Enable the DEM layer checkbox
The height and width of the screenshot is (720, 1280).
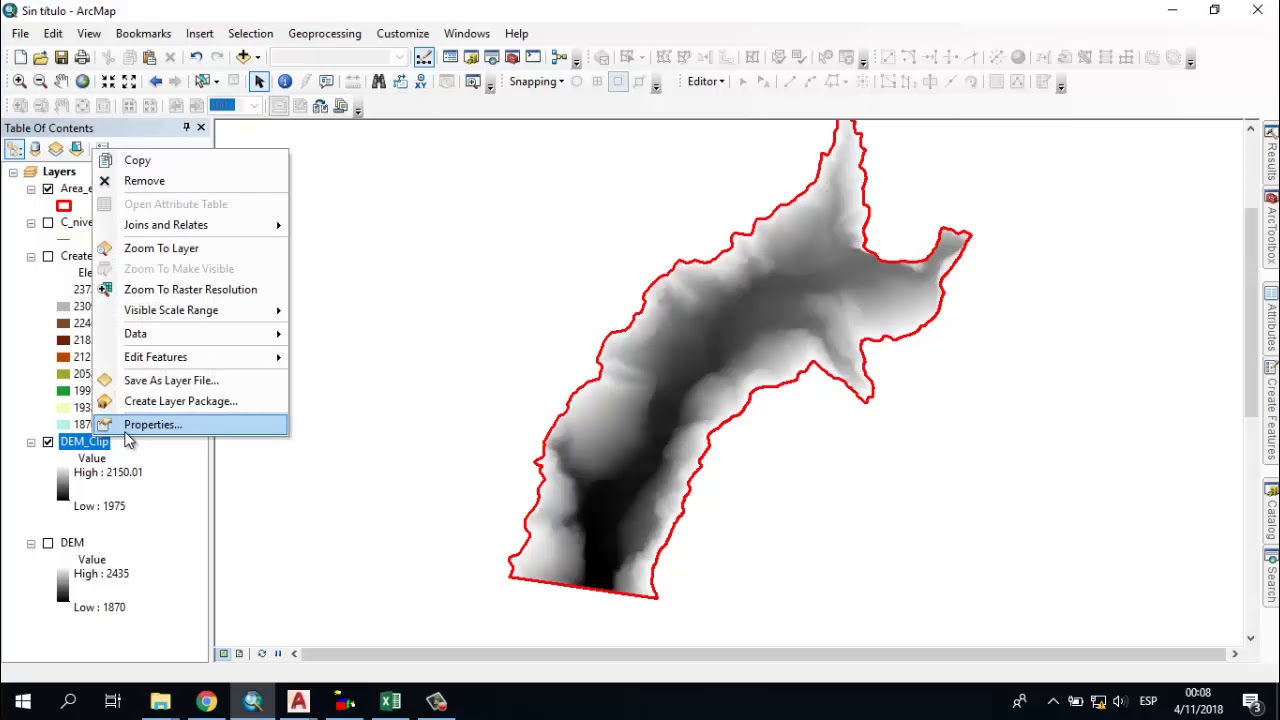pos(48,543)
